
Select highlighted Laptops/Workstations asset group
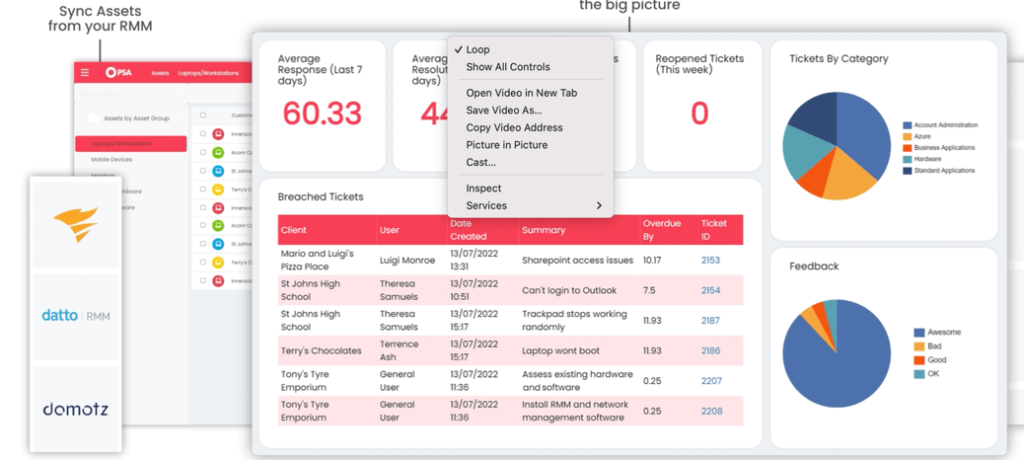tap(131, 144)
